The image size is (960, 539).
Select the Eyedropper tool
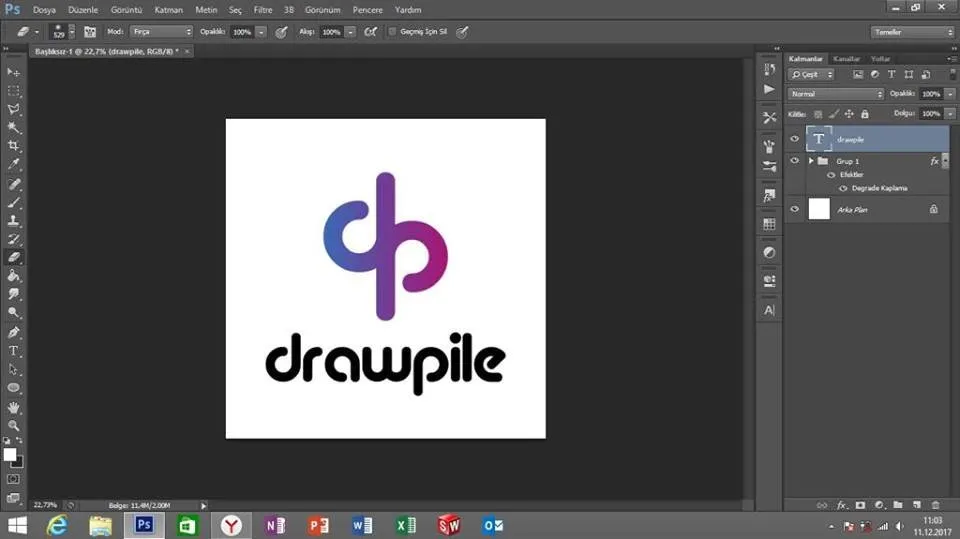(x=13, y=165)
